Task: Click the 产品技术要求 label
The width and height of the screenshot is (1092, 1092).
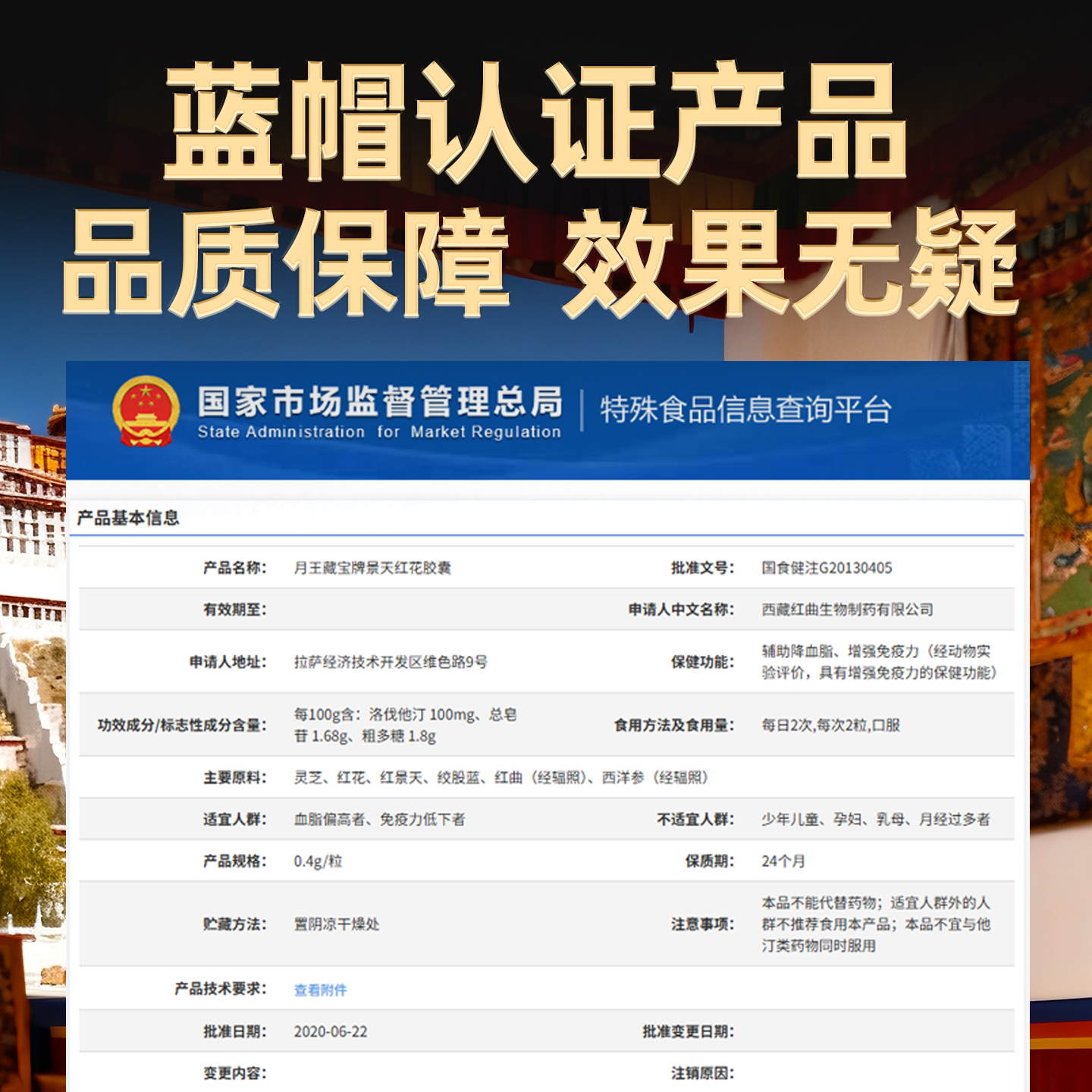Action: pos(220,988)
